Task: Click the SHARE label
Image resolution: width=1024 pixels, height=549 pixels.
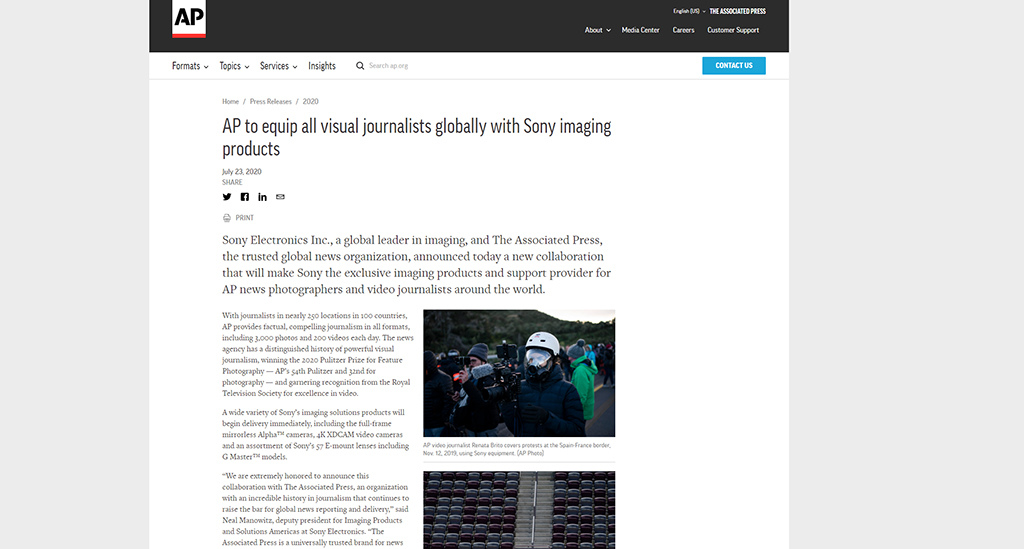Action: [x=232, y=183]
